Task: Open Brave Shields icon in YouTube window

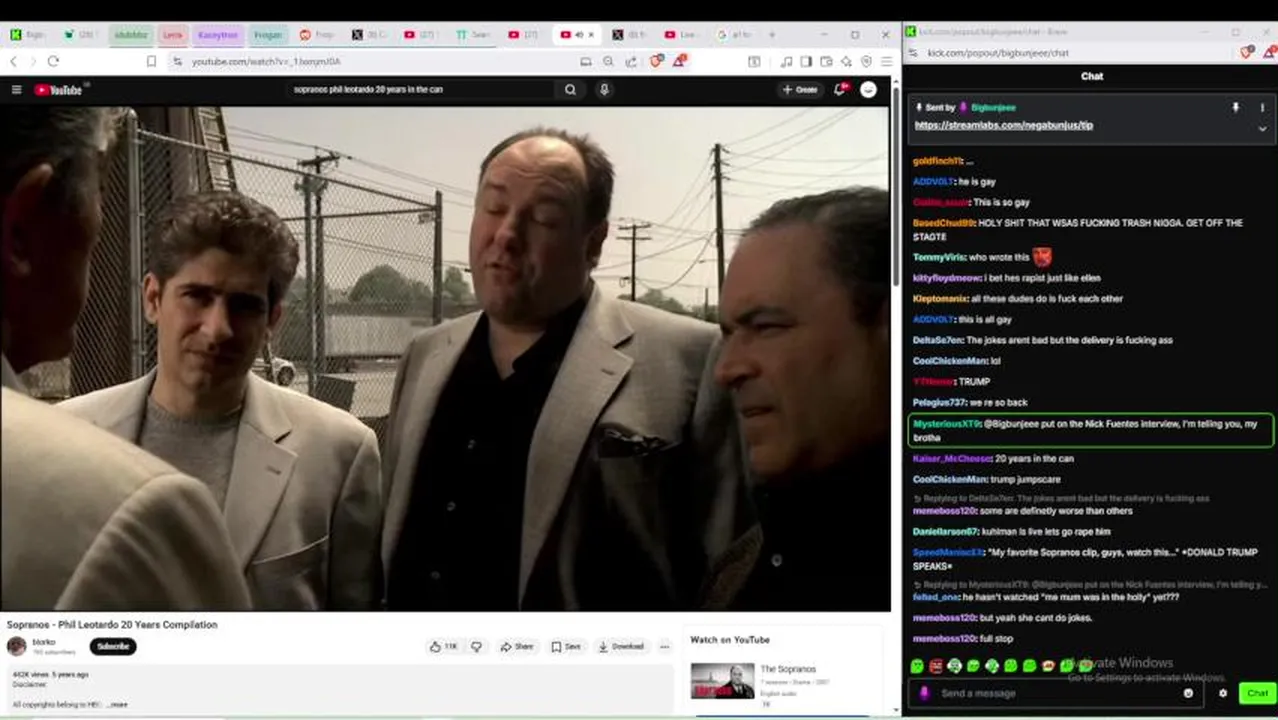Action: tap(656, 61)
